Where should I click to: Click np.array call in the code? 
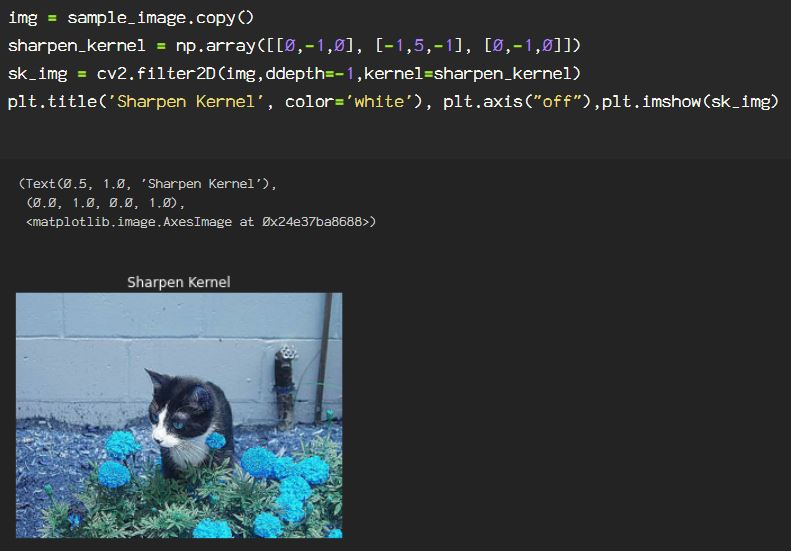pos(378,46)
